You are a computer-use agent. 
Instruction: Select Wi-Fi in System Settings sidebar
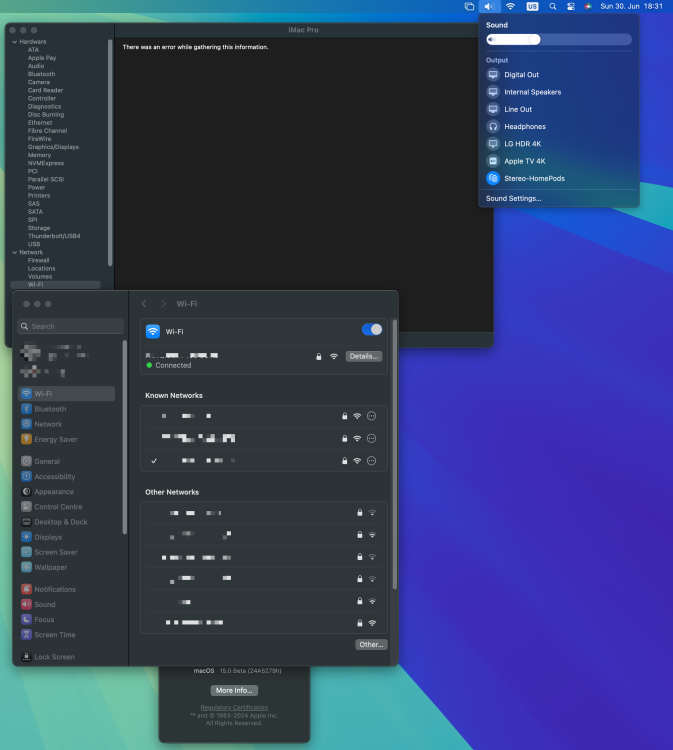[66, 394]
